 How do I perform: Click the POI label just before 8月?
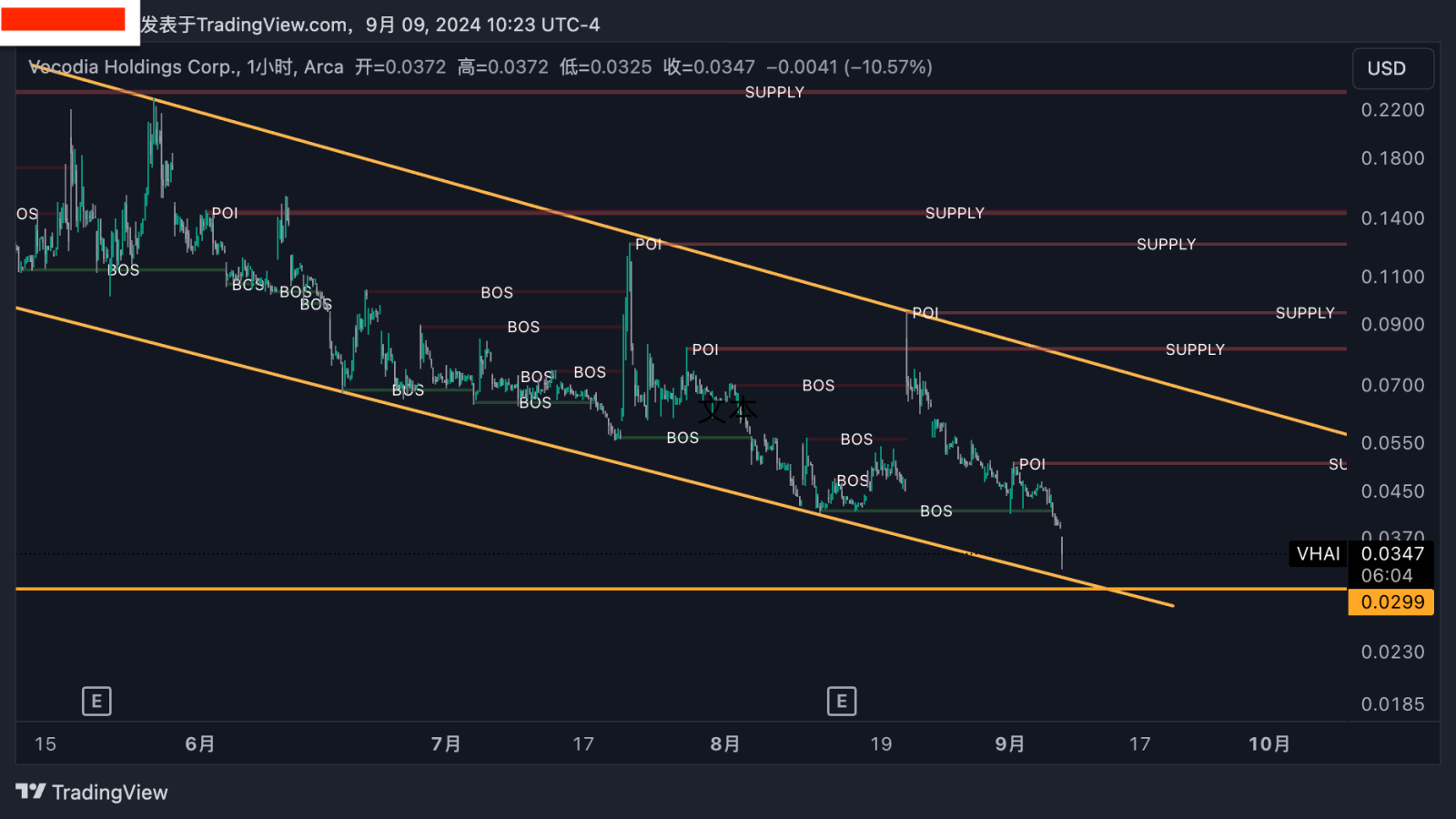[x=705, y=349]
